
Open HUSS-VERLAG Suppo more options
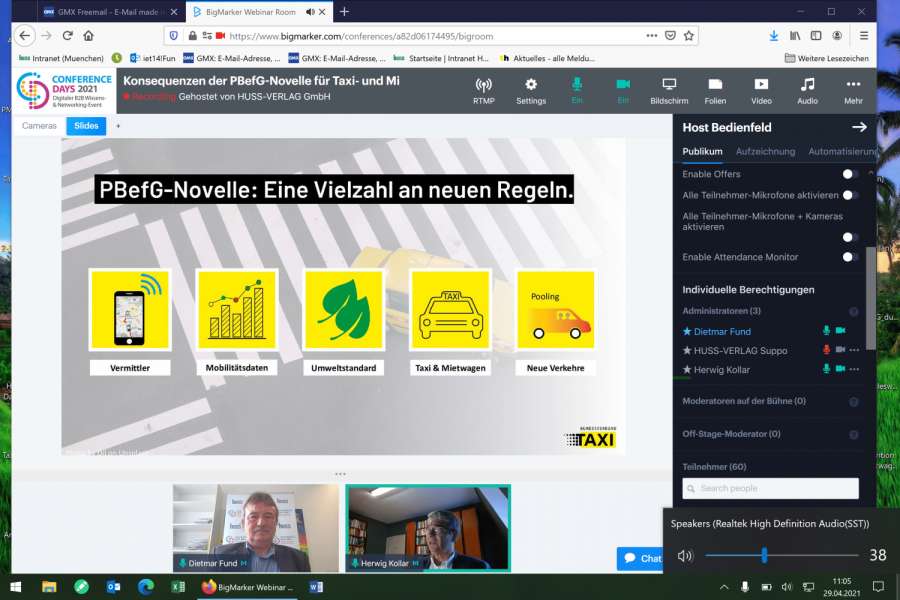pyautogui.click(x=854, y=350)
